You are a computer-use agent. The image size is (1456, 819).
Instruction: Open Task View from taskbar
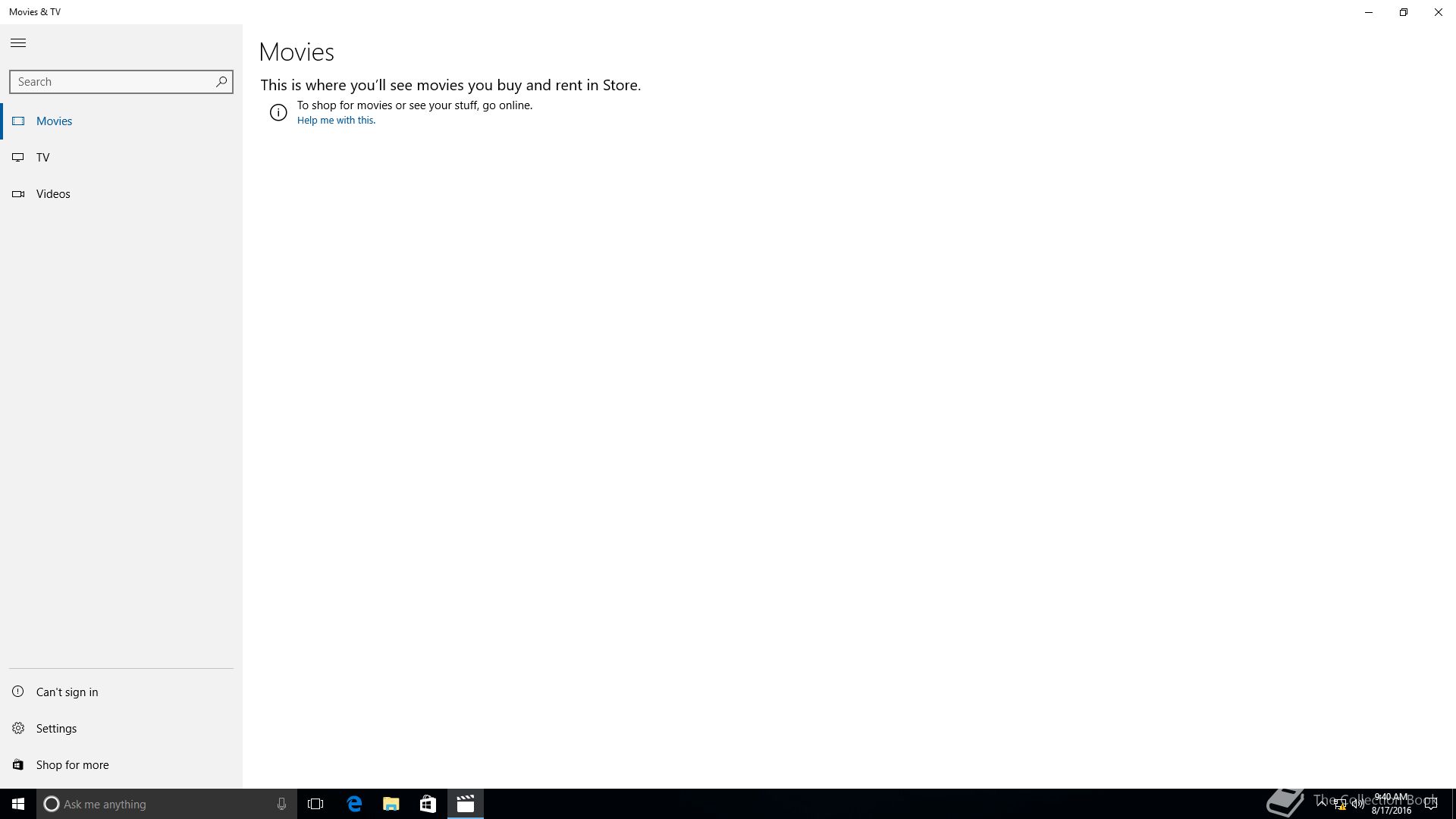click(x=315, y=804)
